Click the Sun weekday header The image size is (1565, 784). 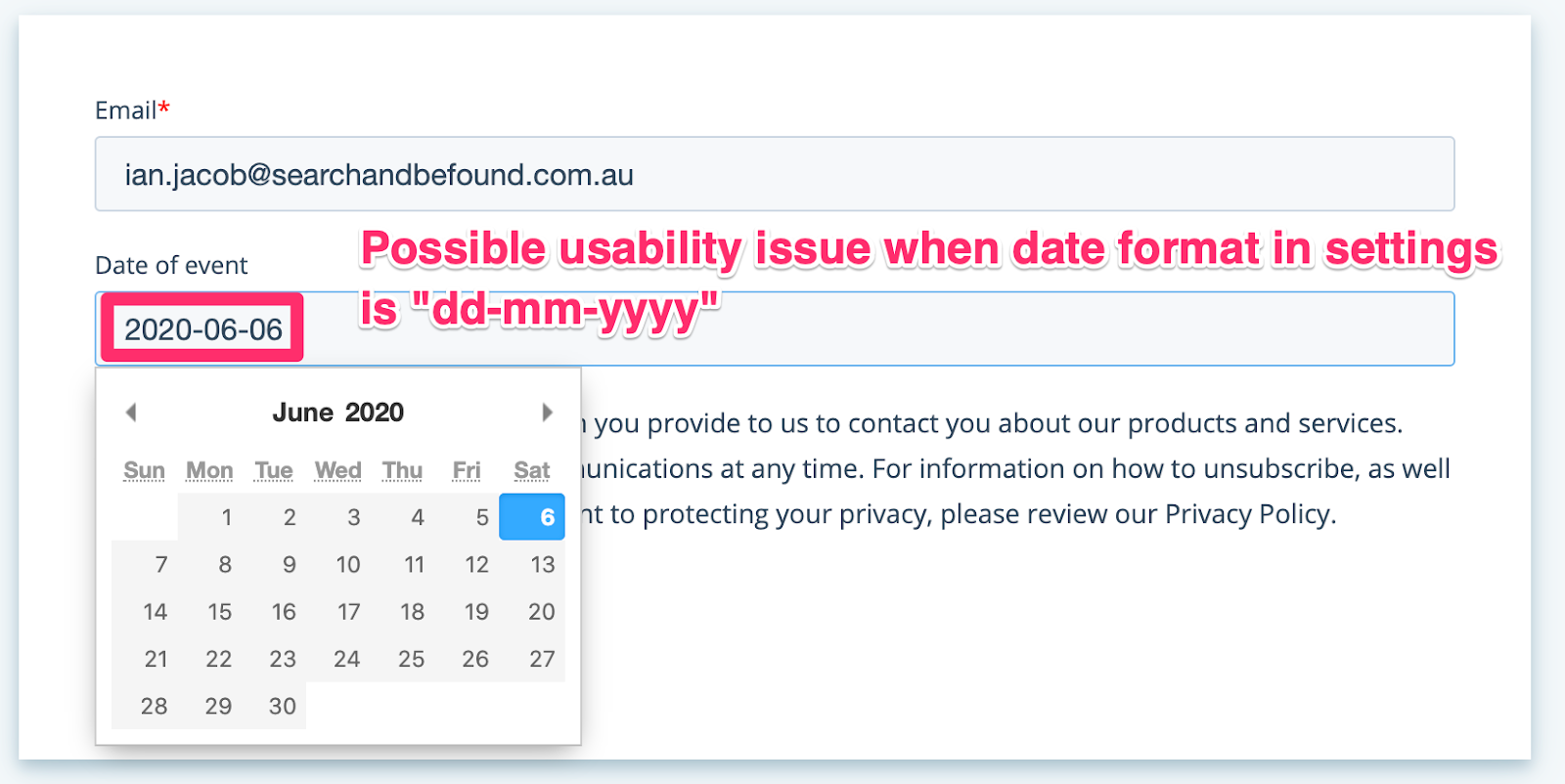(145, 471)
